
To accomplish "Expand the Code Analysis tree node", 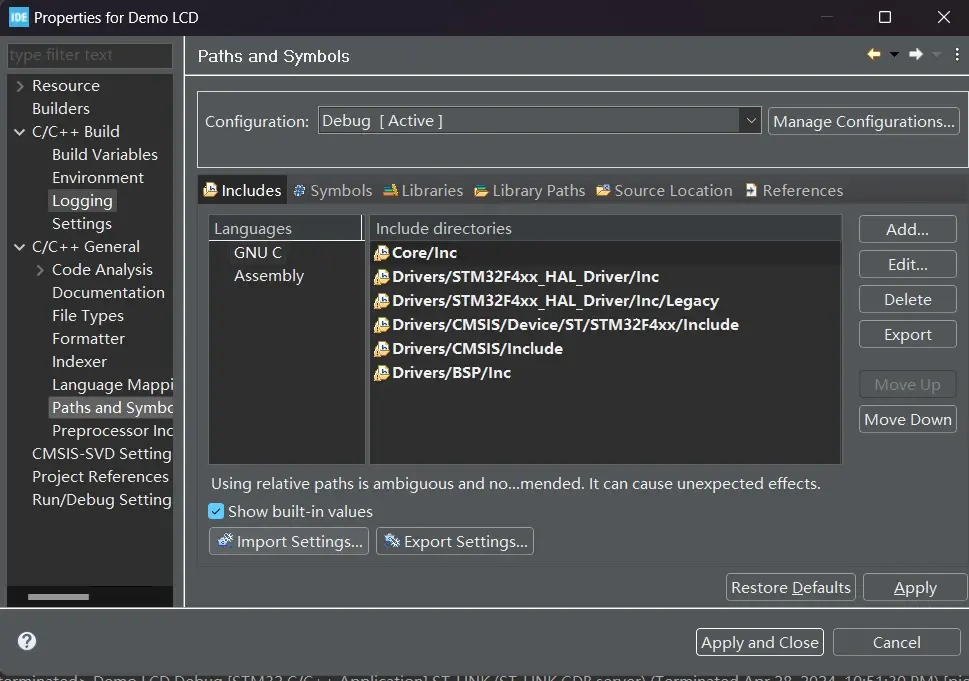I will (40, 270).
